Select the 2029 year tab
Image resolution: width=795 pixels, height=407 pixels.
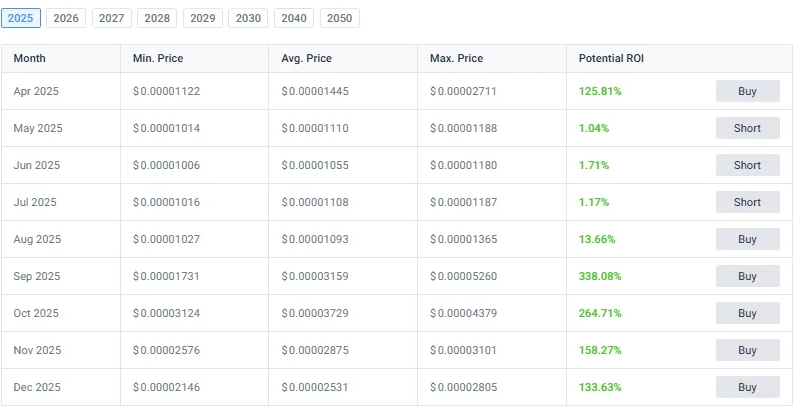tap(203, 18)
